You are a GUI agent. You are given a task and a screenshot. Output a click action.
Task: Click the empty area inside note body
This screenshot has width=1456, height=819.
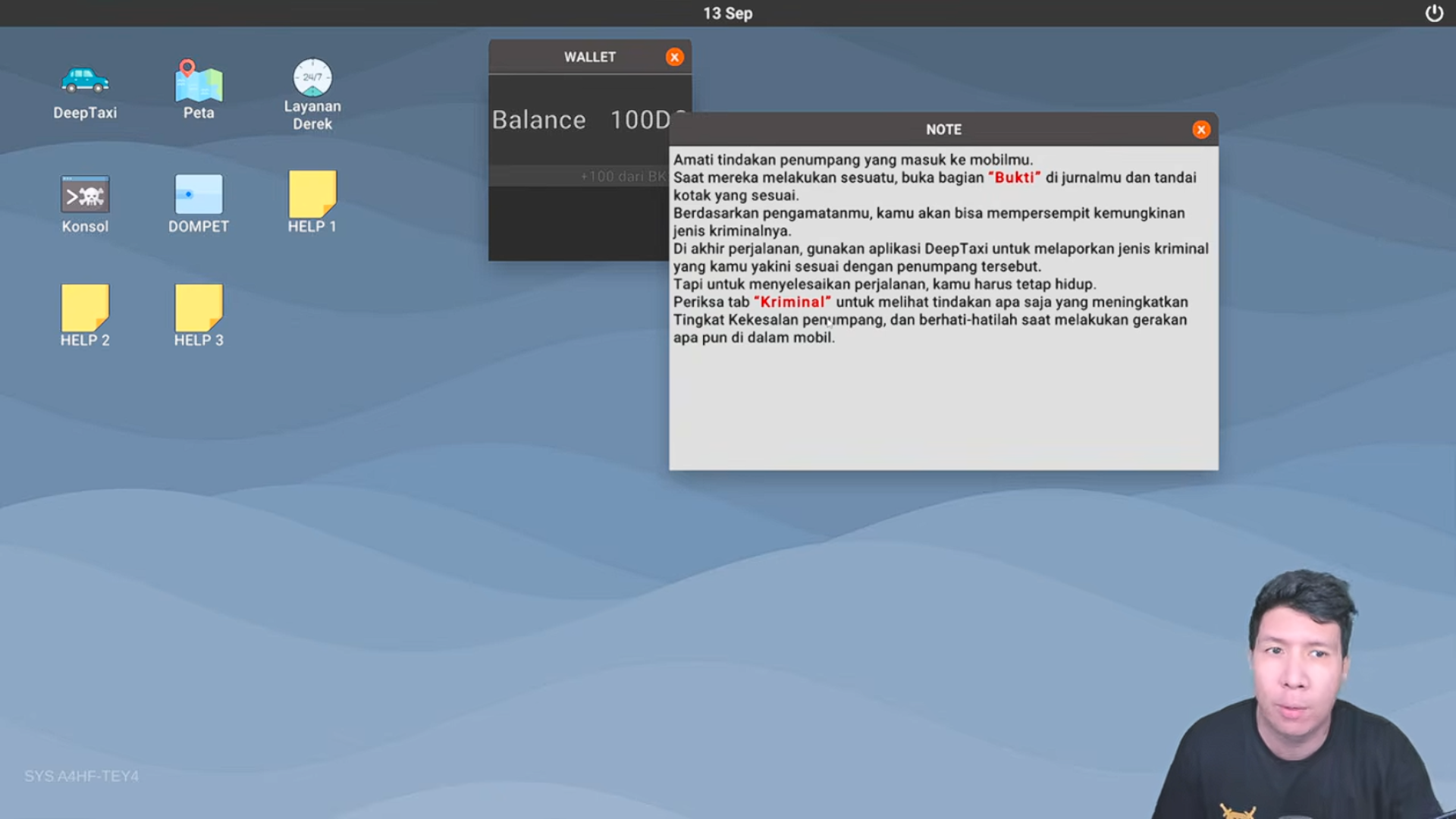[x=943, y=409]
